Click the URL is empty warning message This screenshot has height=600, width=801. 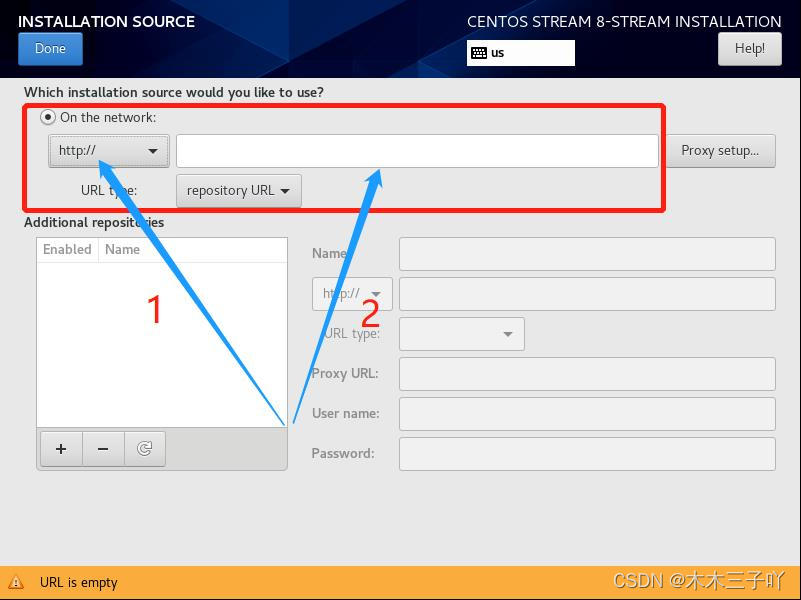click(x=78, y=582)
